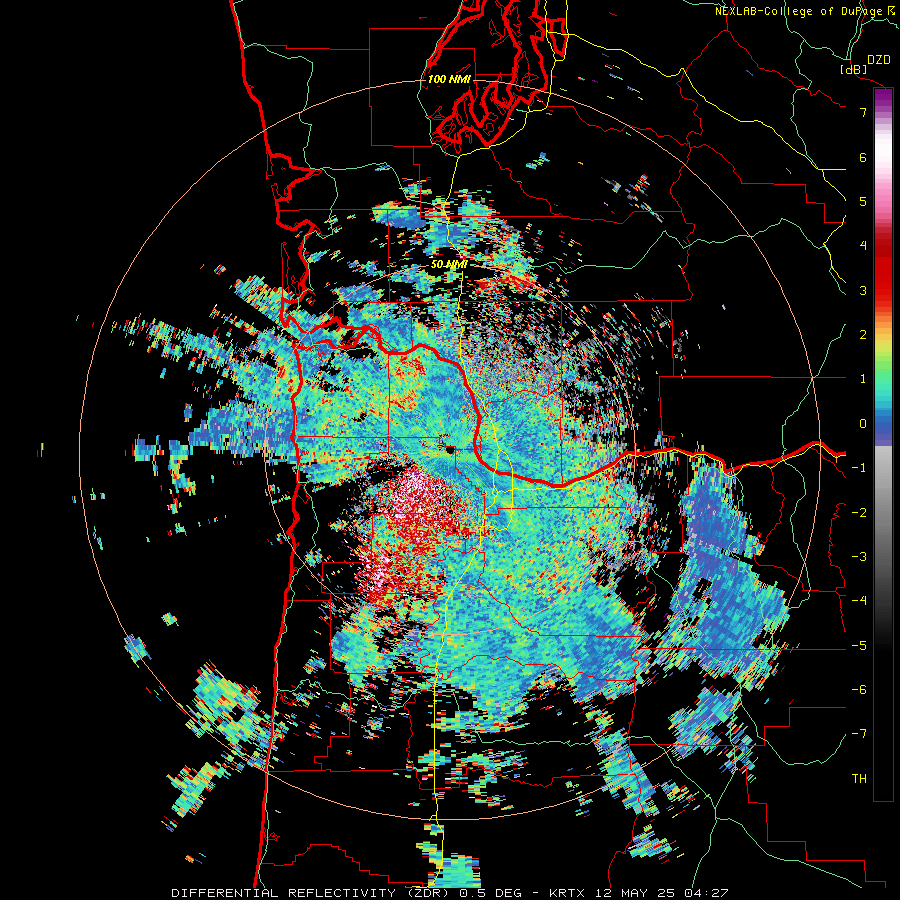Click the "TH" threshold label on the legend
Image resolution: width=900 pixels, height=900 pixels.
click(x=859, y=779)
